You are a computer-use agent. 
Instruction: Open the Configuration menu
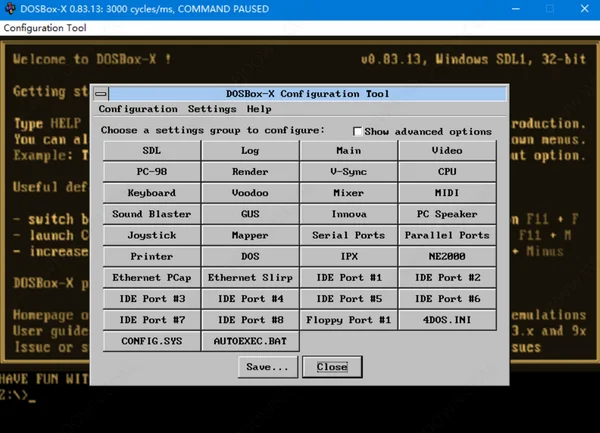(138, 109)
